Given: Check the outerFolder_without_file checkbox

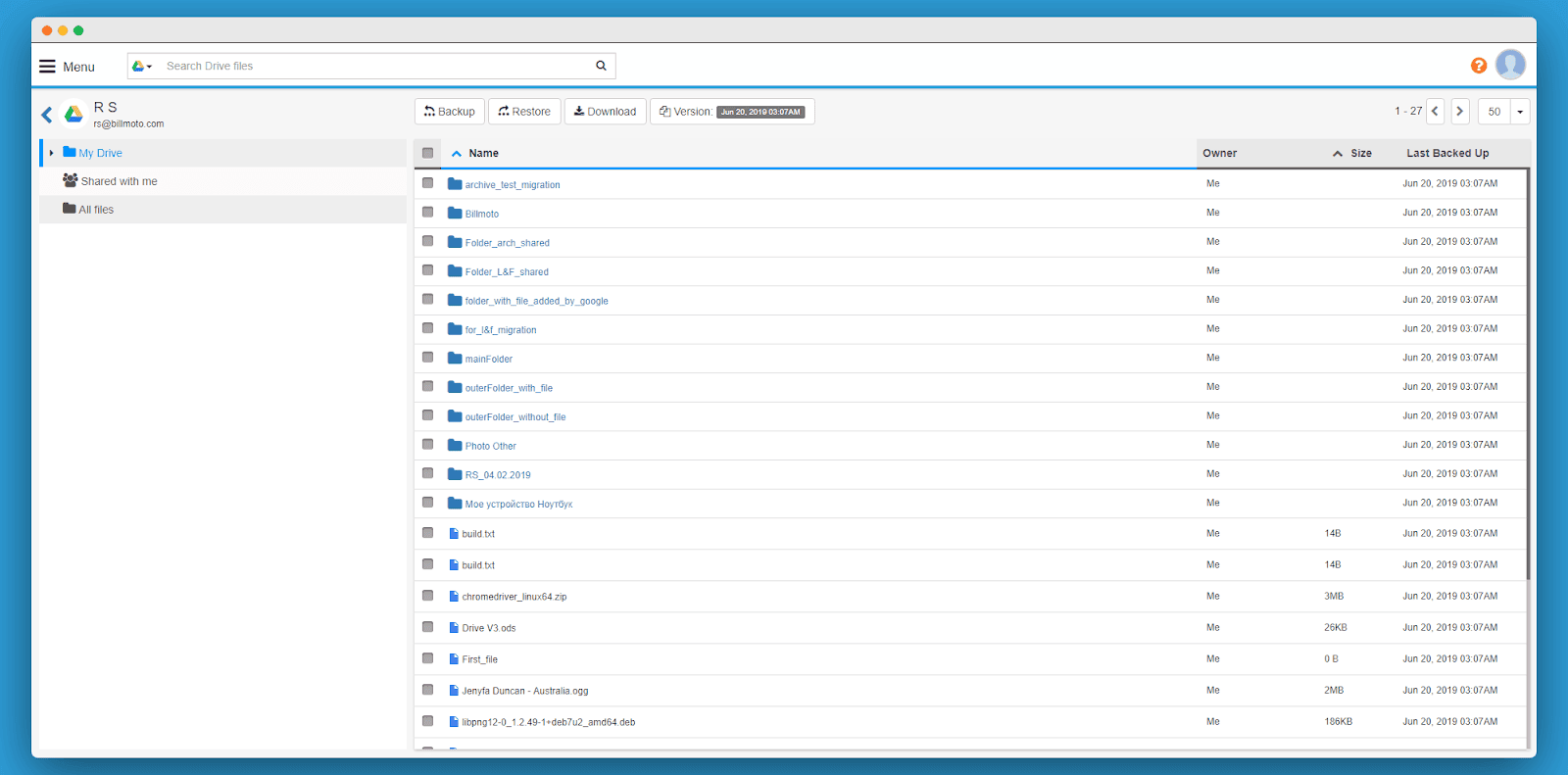Looking at the screenshot, I should [x=427, y=415].
